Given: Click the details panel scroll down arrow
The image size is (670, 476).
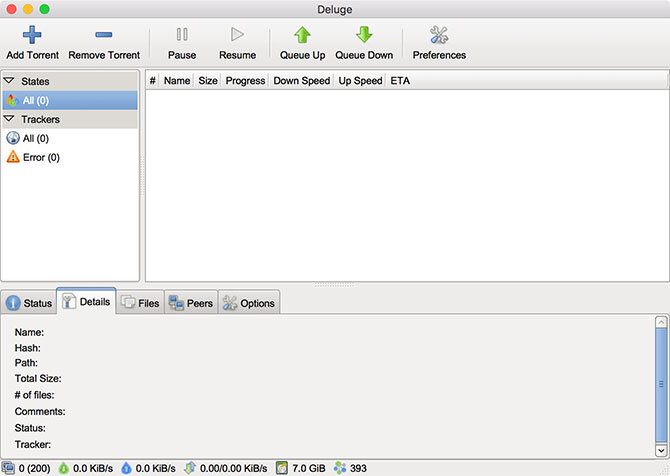Looking at the screenshot, I should point(661,450).
